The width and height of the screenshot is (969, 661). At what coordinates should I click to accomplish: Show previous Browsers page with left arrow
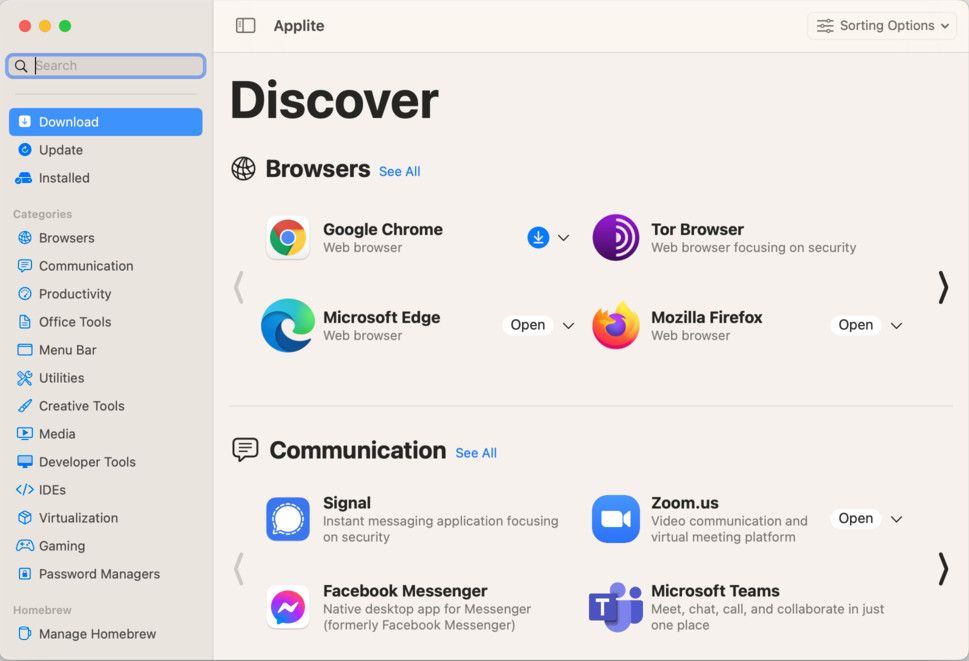pos(239,287)
